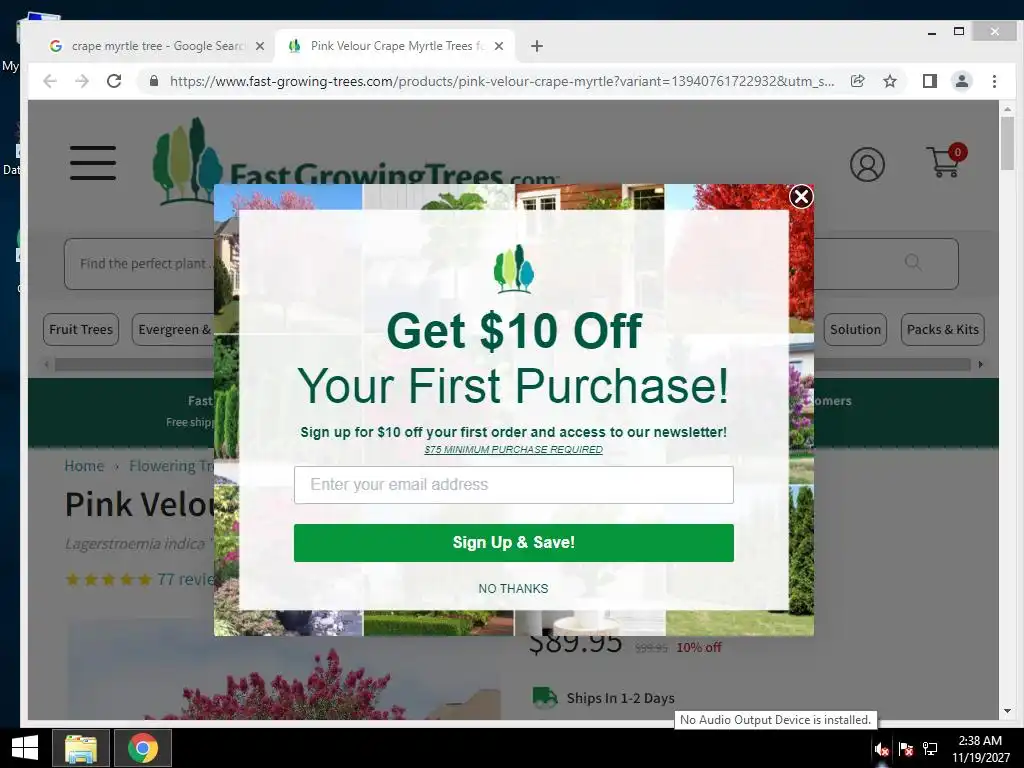1024x768 pixels.
Task: Switch to the crape myrtle Google Search tab
Action: coord(157,46)
